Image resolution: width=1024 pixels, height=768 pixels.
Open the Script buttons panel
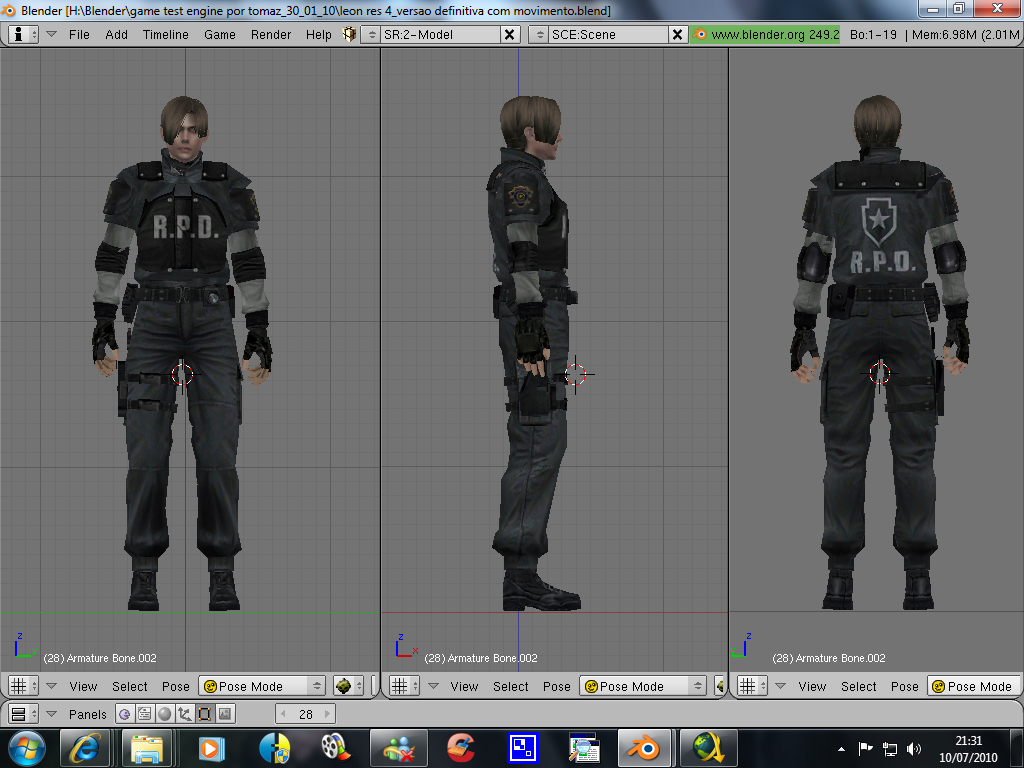pos(145,714)
